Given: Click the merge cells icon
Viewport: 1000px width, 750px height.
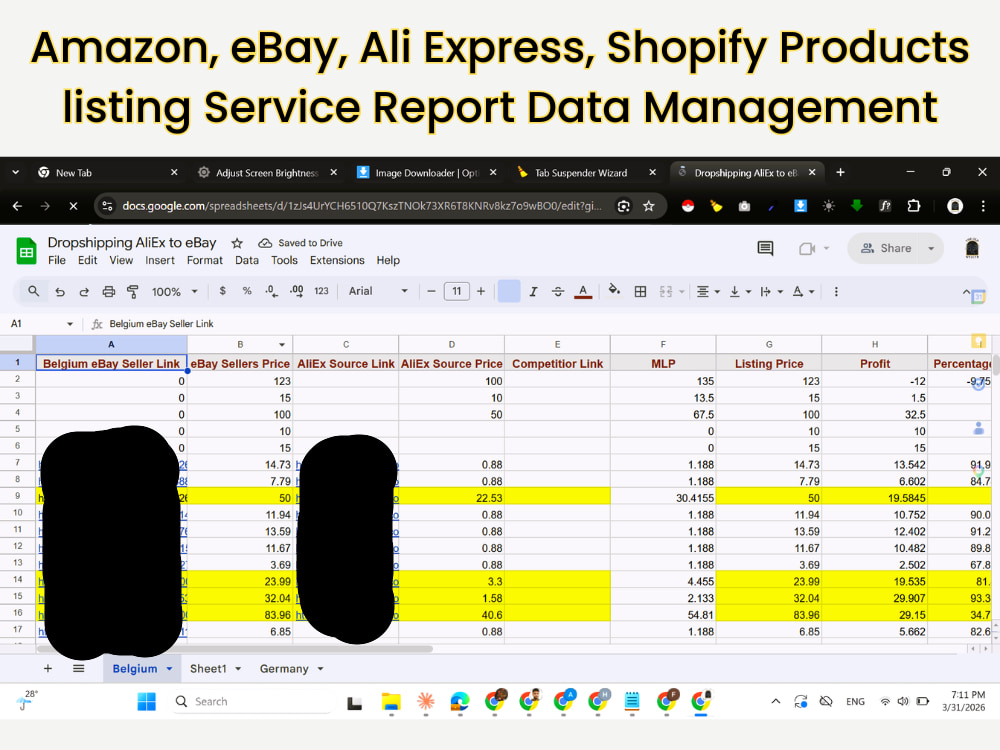Looking at the screenshot, I should coord(666,291).
